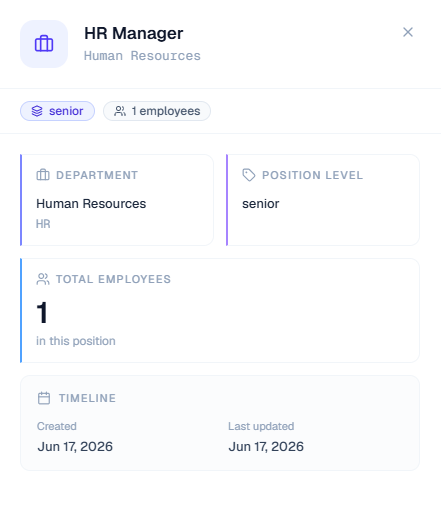Click the briefcase icon next to Department
The image size is (441, 506).
[x=43, y=175]
